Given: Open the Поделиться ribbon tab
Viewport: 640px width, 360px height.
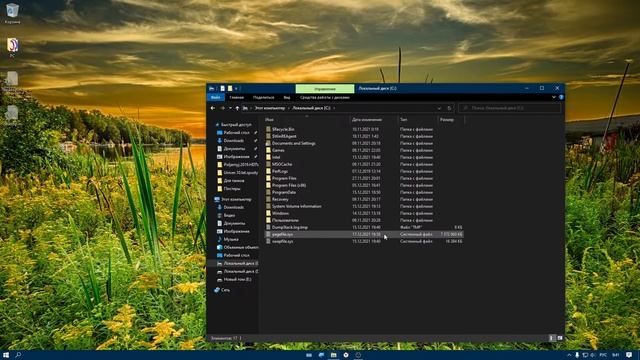Looking at the screenshot, I should click(263, 98).
